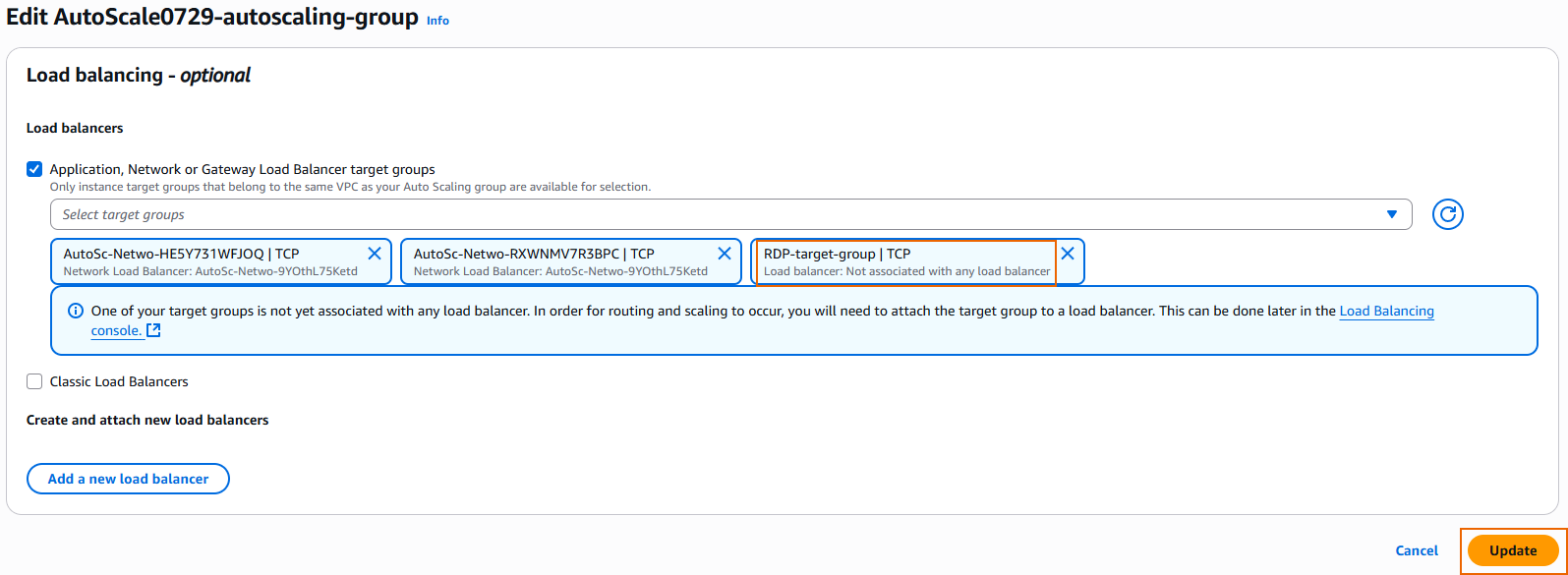Enable the Classic Load Balancers checkbox
Viewport: 1568px width, 575px height.
click(34, 381)
